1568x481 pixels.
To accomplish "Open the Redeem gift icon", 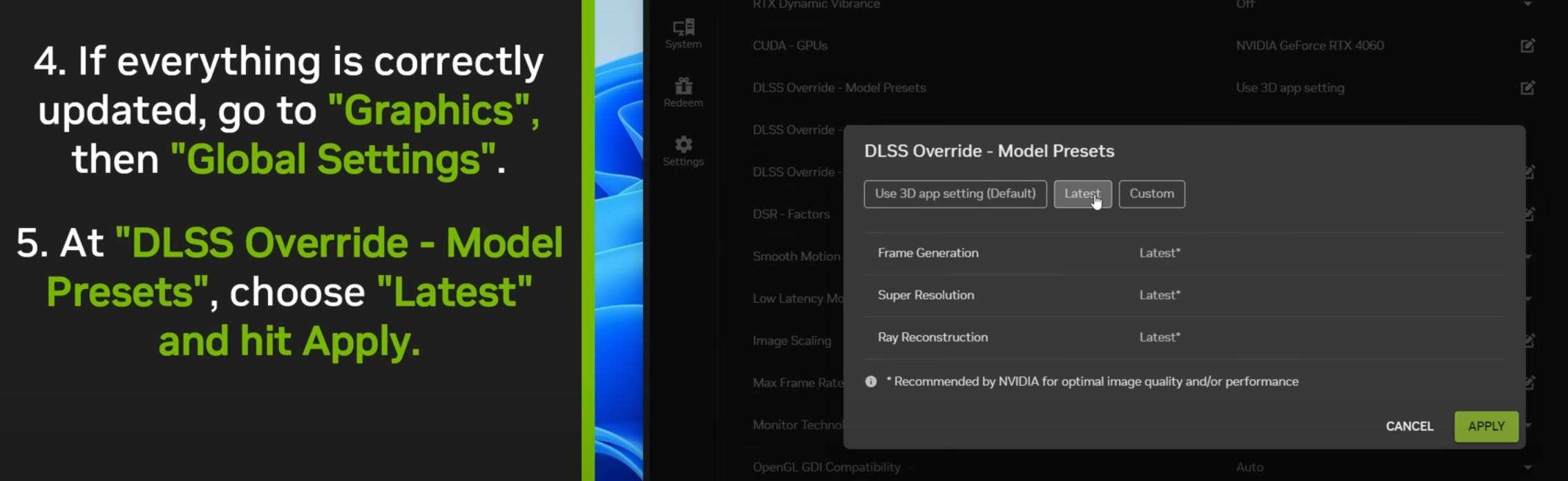I will (x=683, y=92).
